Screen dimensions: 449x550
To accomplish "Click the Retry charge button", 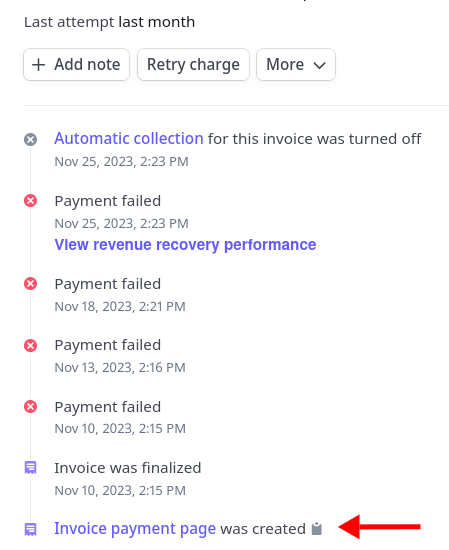I will 193,65.
